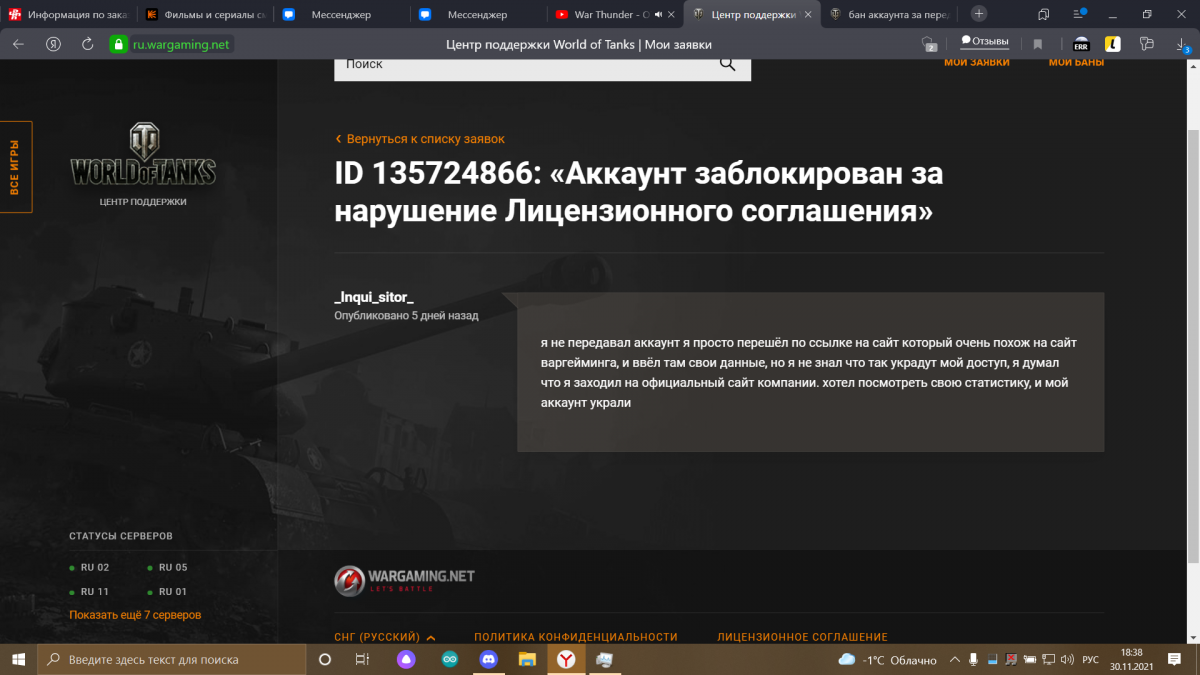The image size is (1200, 675).
Task: Launch Alice assistant purple taskbar icon
Action: pyautogui.click(x=406, y=660)
